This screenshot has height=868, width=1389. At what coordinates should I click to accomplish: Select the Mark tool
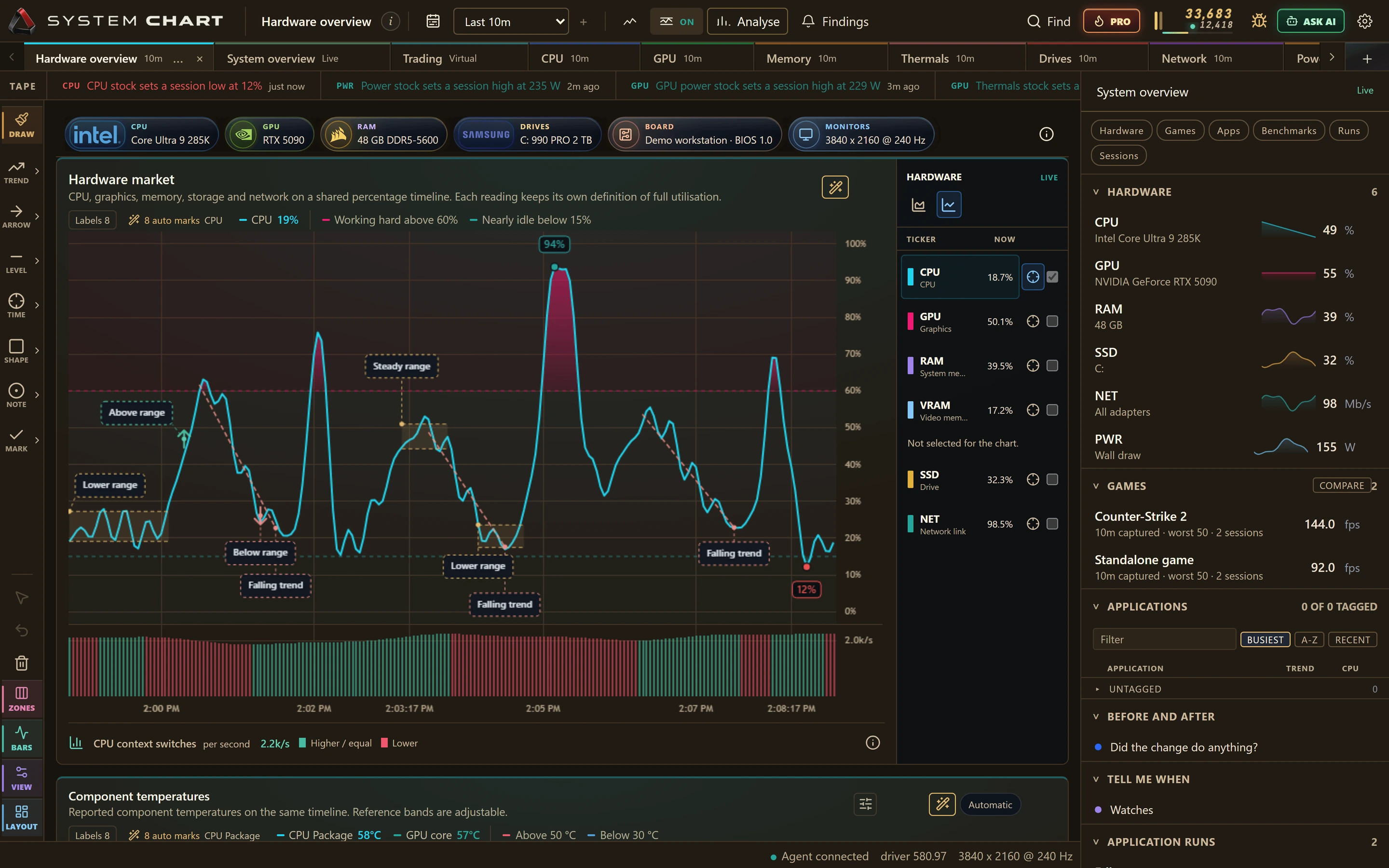click(x=17, y=440)
